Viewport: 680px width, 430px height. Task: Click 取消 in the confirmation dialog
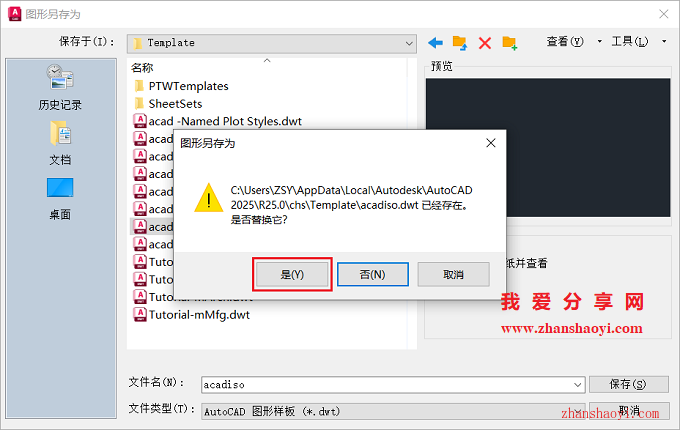point(453,274)
